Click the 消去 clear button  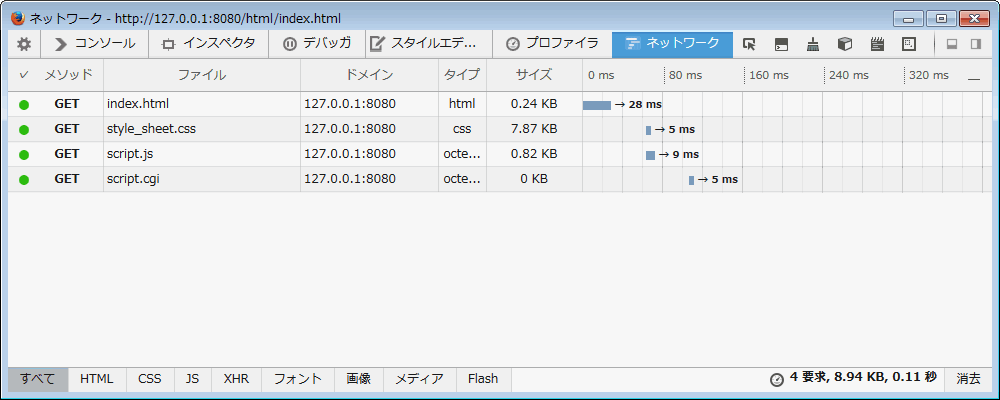(968, 379)
